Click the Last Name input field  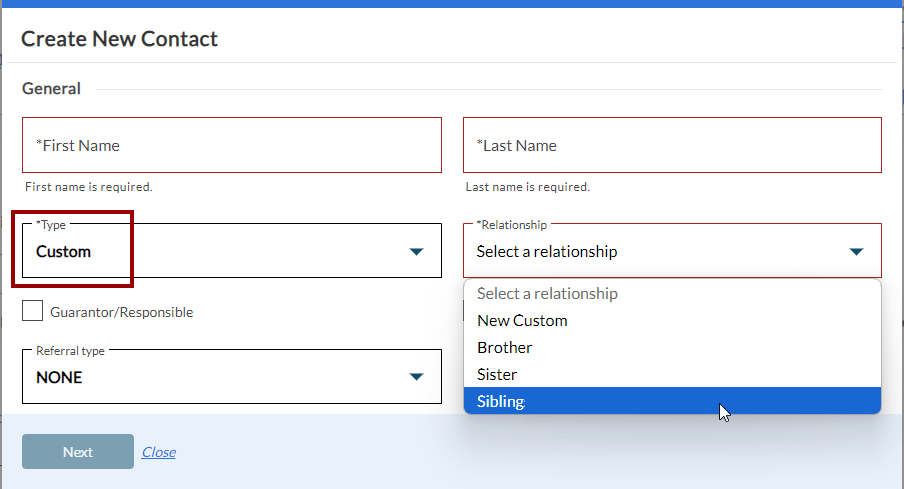[671, 146]
